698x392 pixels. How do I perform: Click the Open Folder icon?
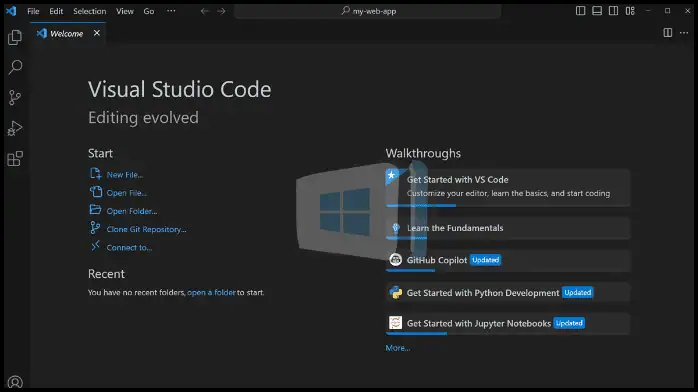95,210
